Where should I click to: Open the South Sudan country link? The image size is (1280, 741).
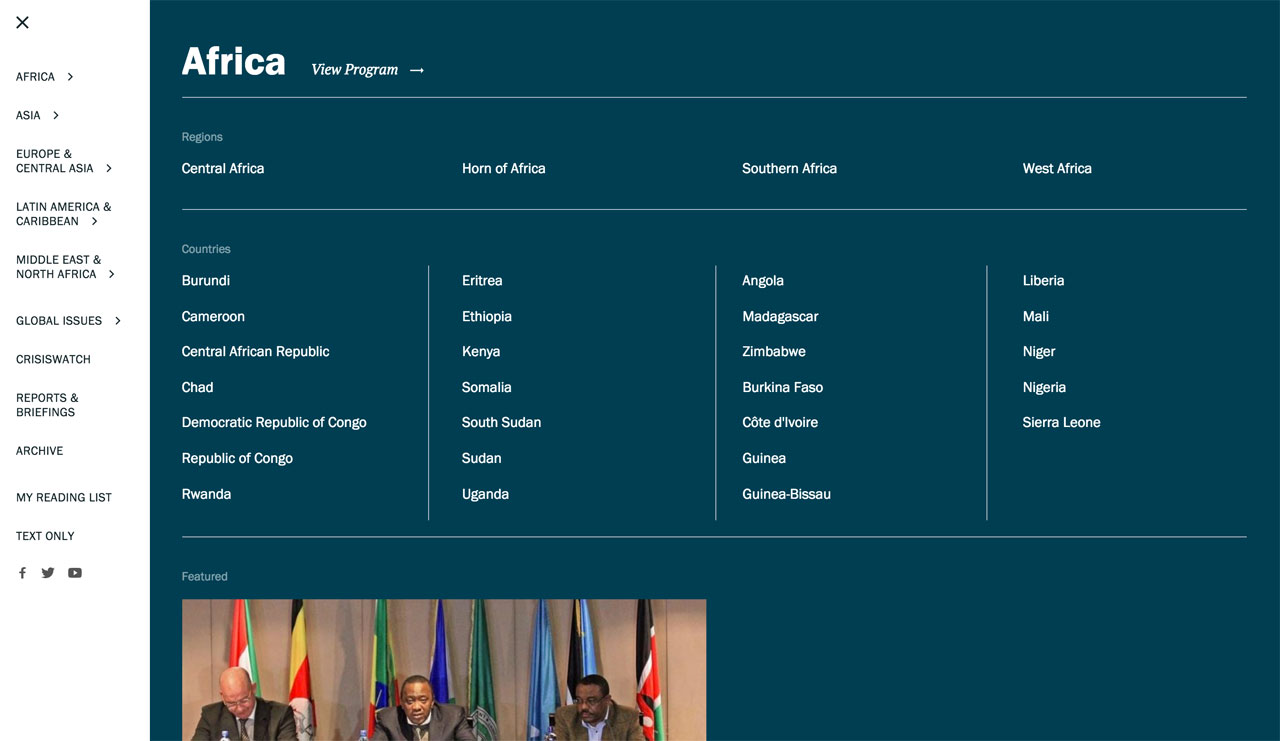pyautogui.click(x=501, y=423)
